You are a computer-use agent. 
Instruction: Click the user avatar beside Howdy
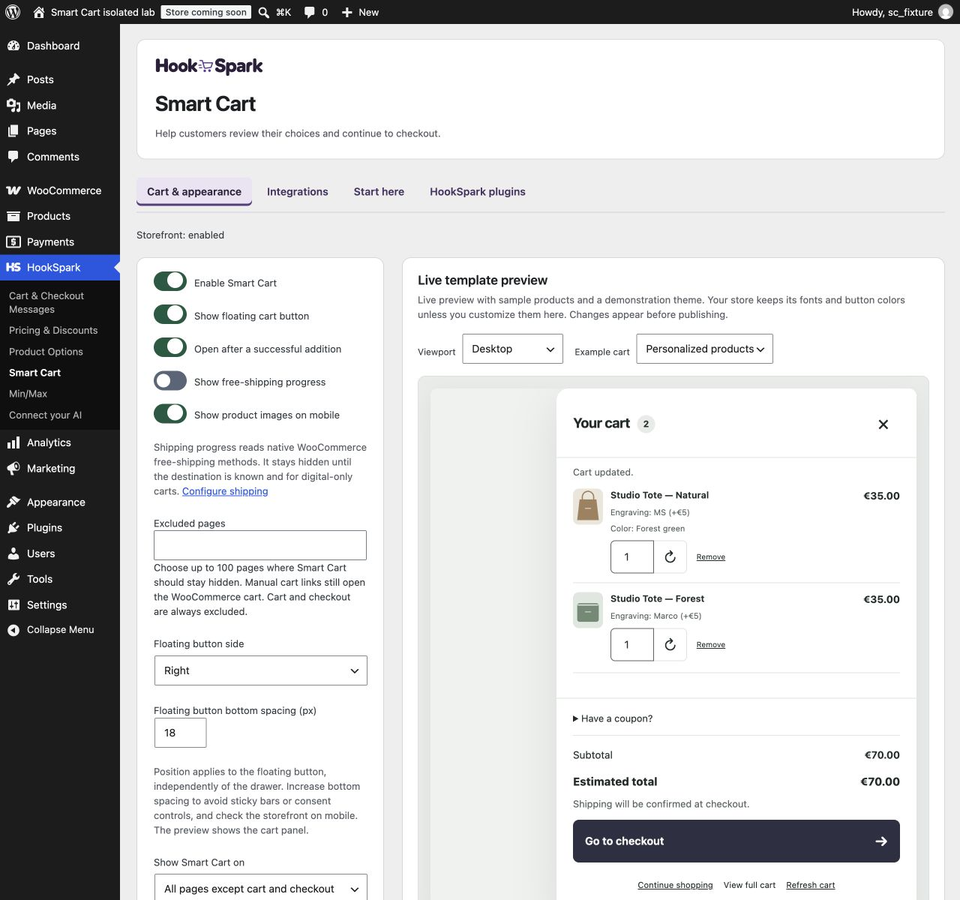tap(946, 12)
